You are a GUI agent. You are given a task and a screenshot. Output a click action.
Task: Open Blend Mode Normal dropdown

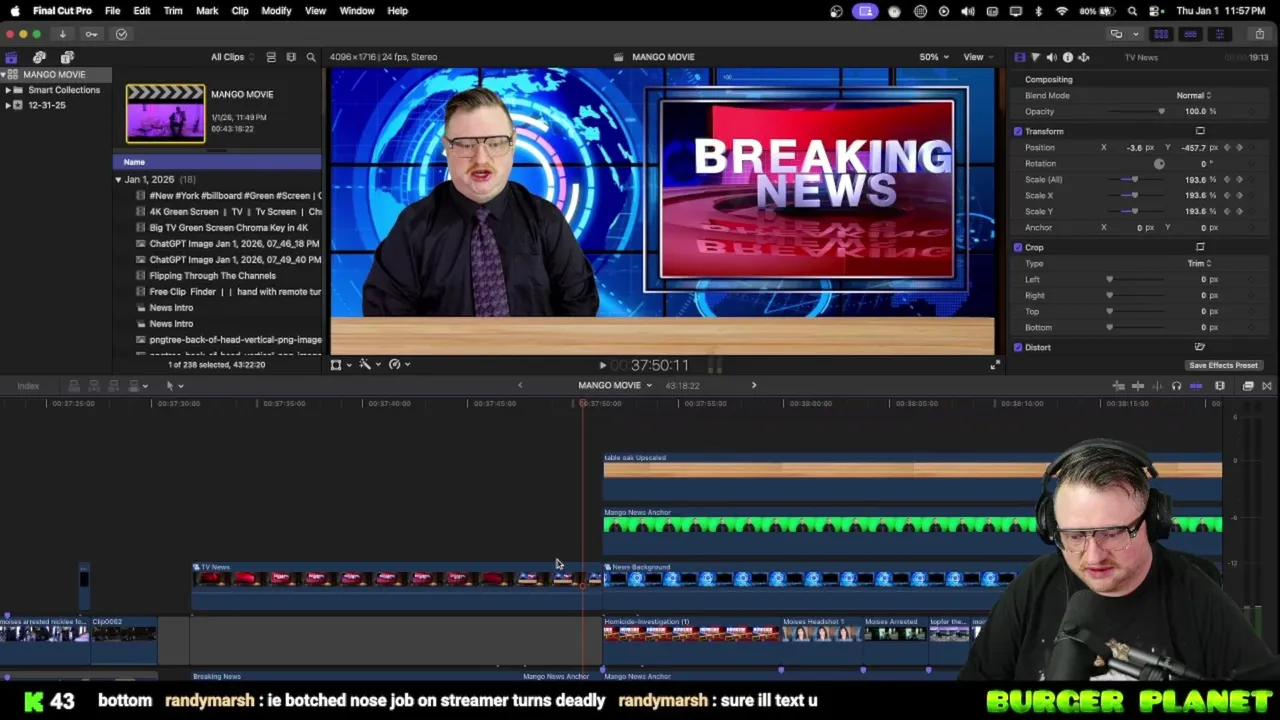pos(1194,95)
